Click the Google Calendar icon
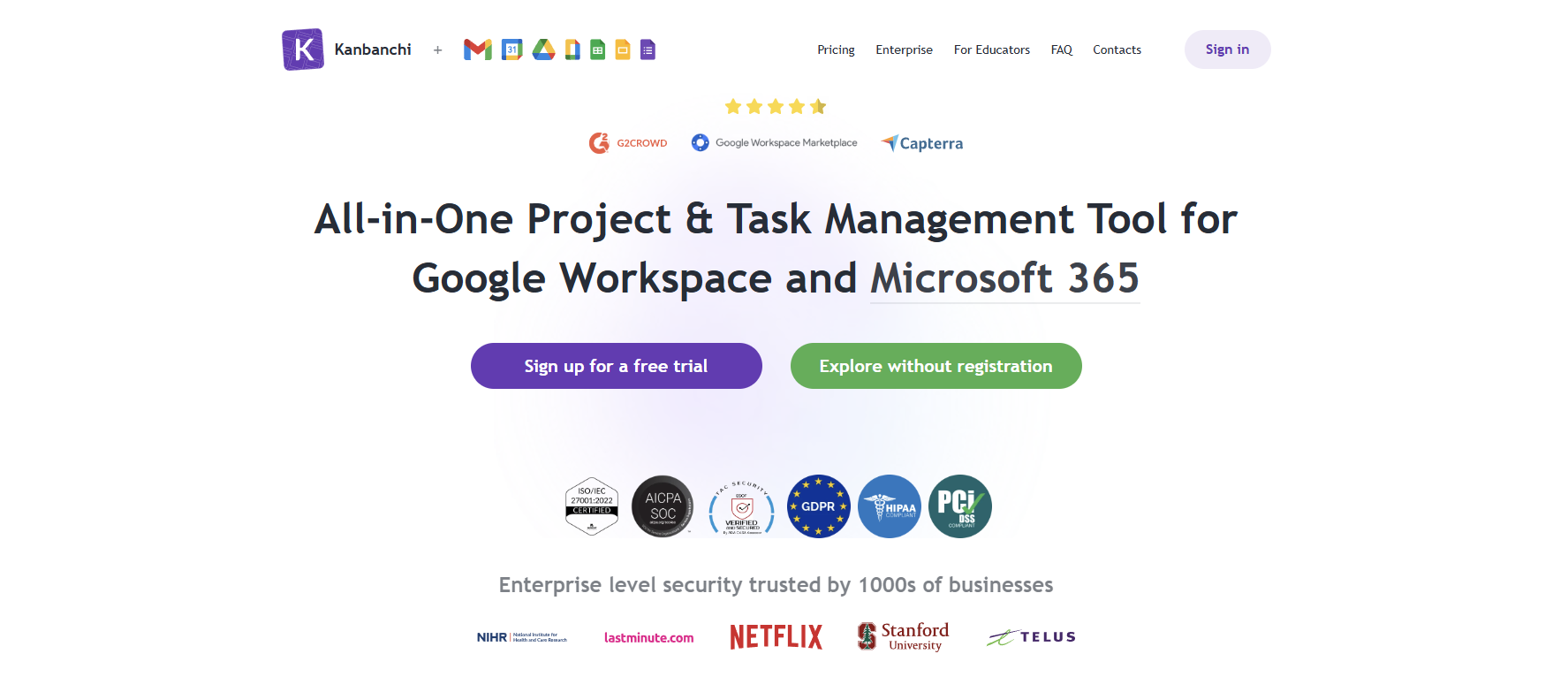 512,49
